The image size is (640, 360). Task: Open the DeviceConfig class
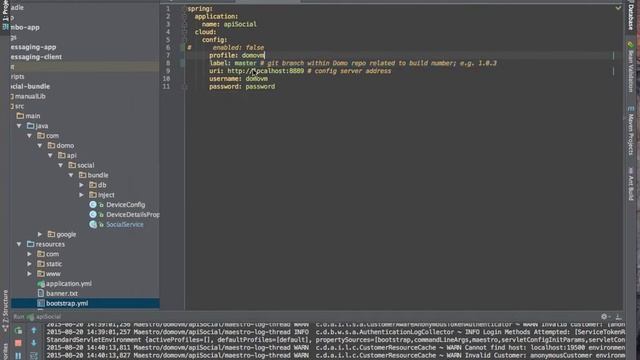point(126,205)
